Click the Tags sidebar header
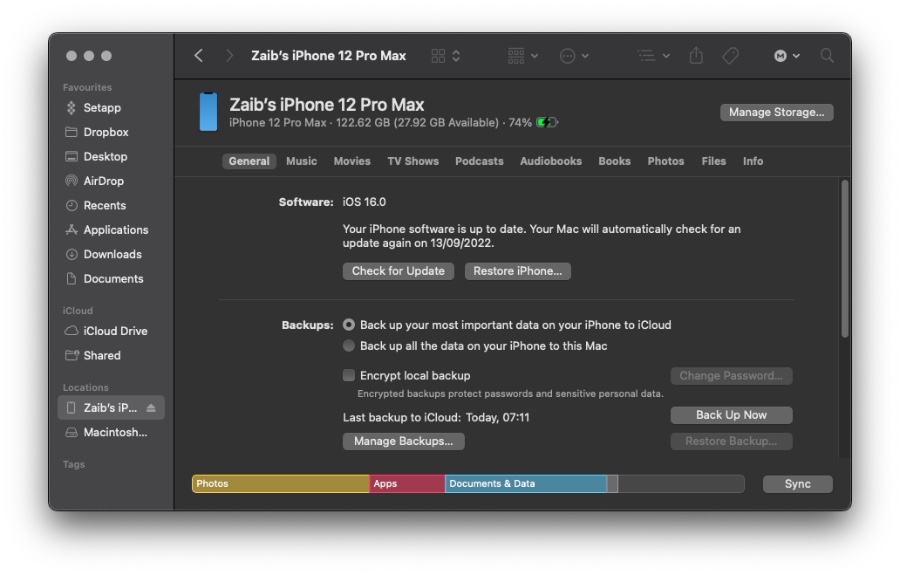Viewport: 900px width, 575px height. tap(74, 464)
